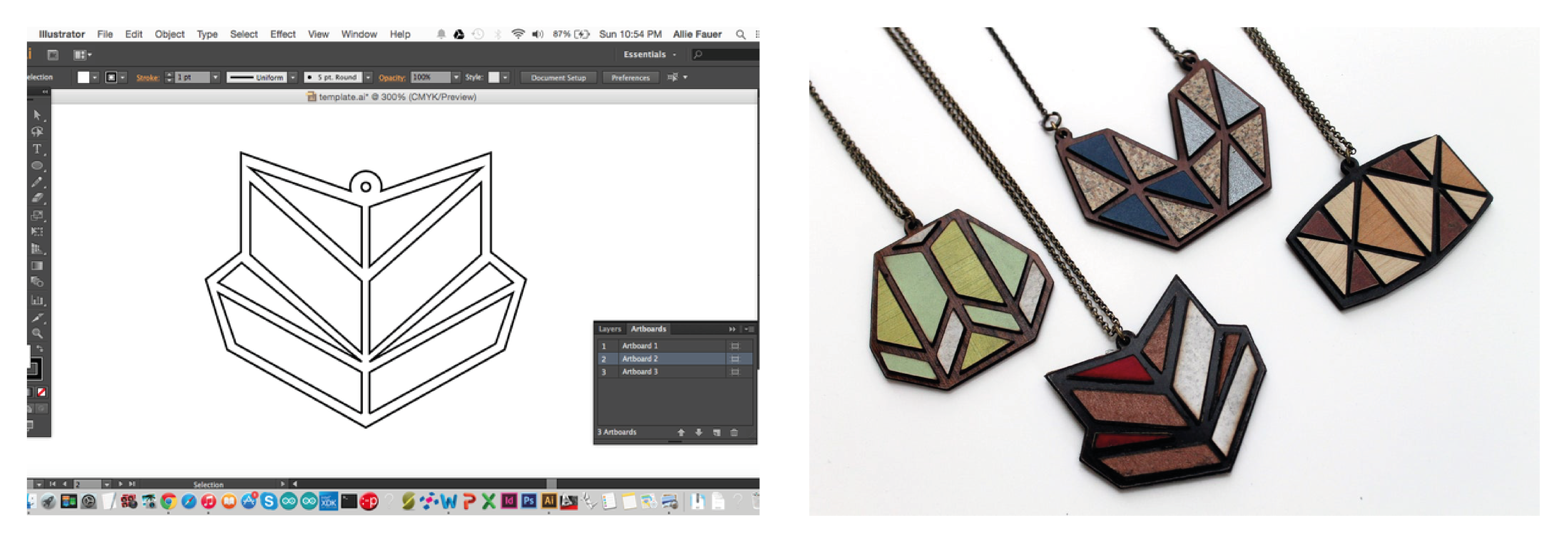Screen dimensions: 1568x543
Task: Open the Edit menu
Action: click(133, 34)
